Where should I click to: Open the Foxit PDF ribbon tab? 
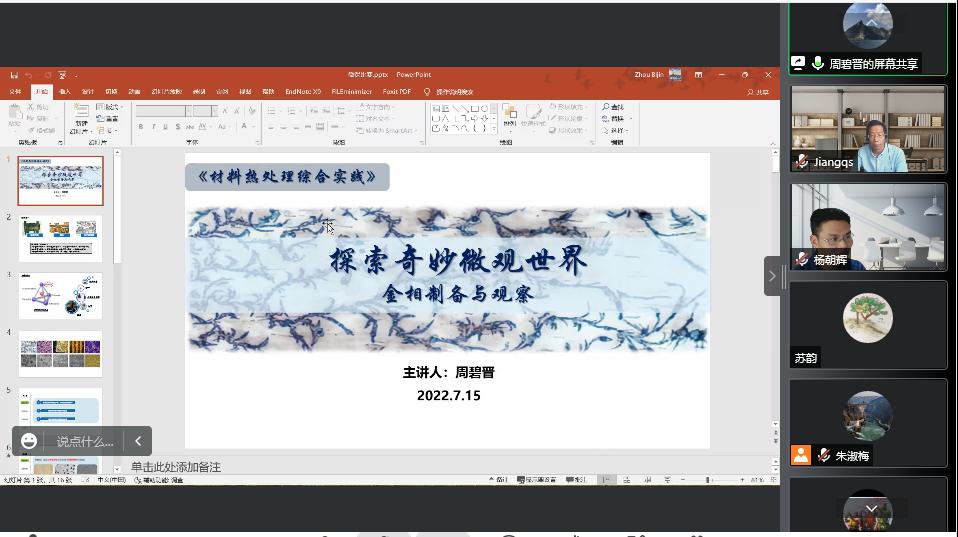(x=396, y=91)
